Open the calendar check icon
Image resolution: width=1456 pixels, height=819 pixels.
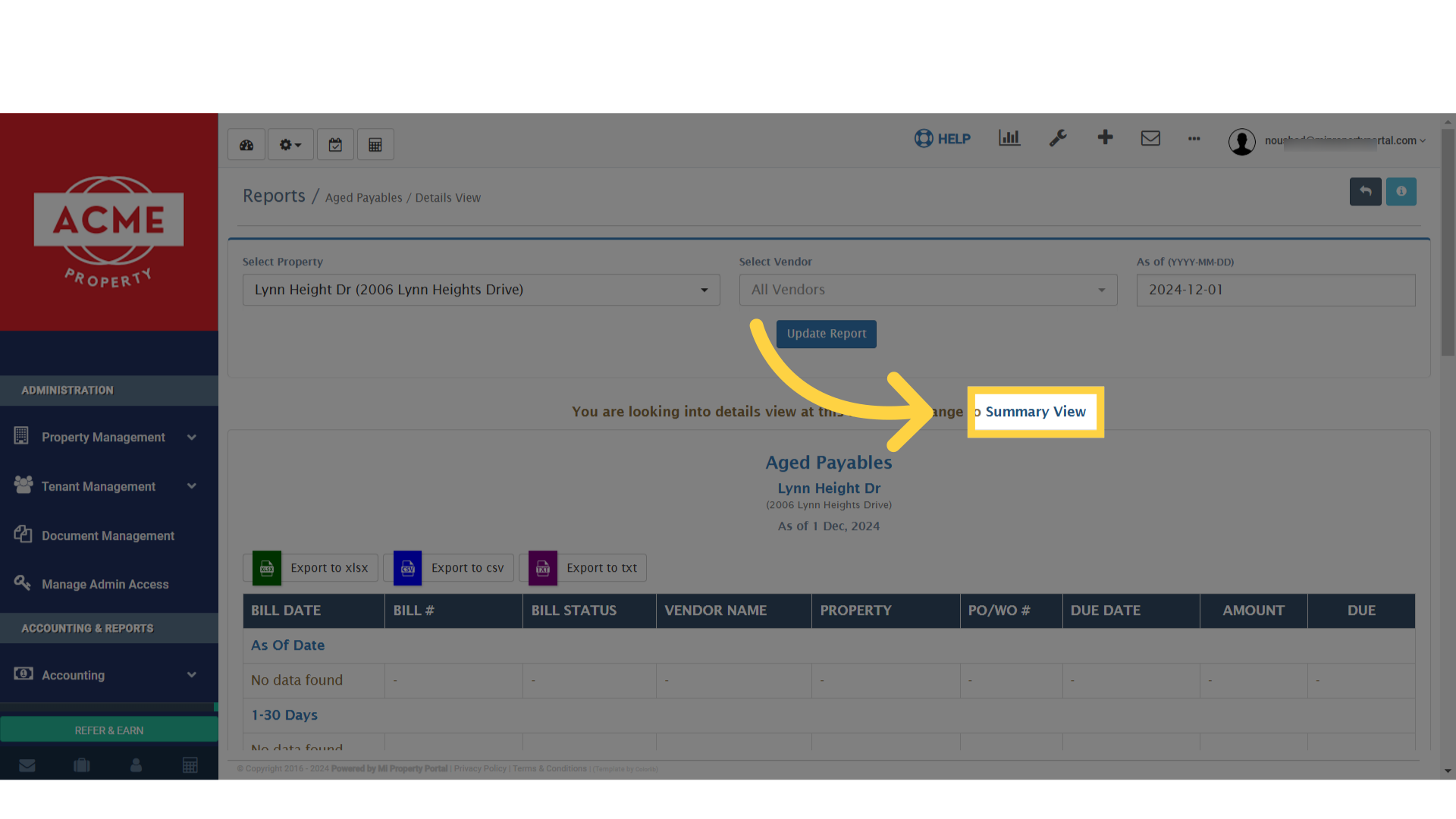point(335,145)
